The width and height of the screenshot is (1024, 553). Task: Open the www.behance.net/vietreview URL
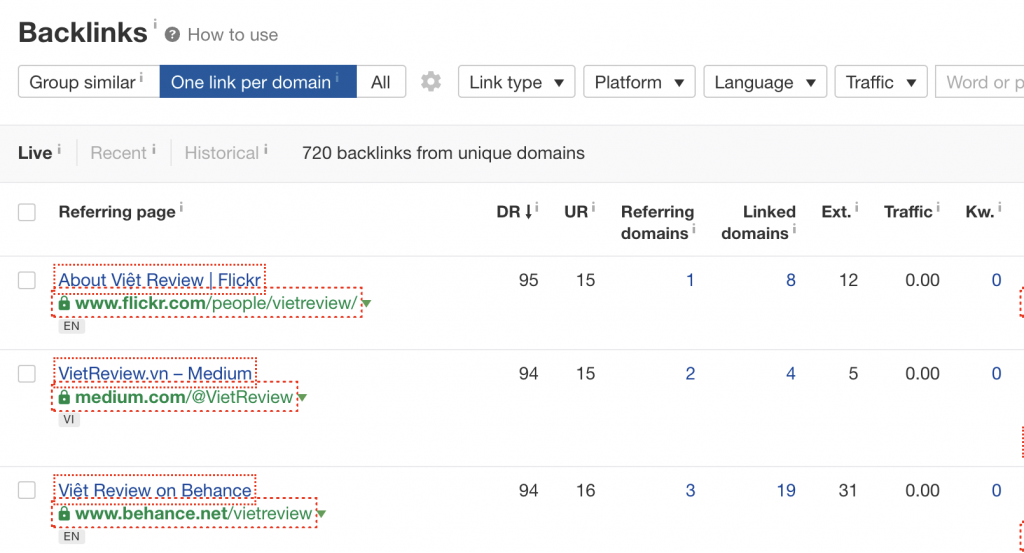point(193,514)
